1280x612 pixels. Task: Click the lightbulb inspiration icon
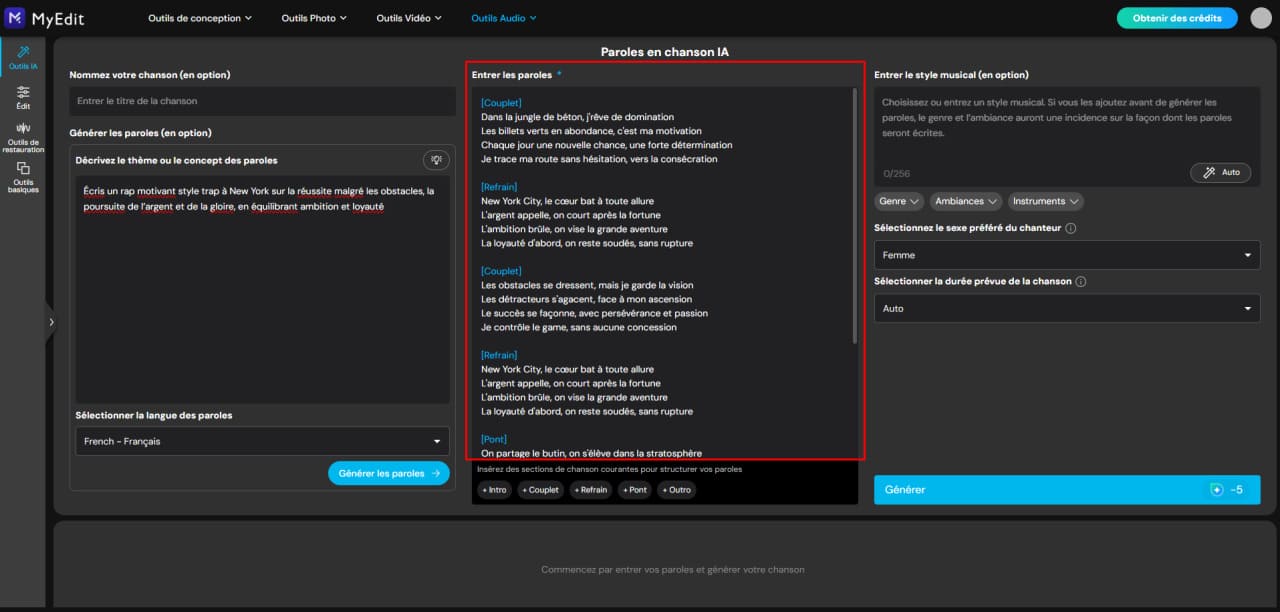click(436, 160)
